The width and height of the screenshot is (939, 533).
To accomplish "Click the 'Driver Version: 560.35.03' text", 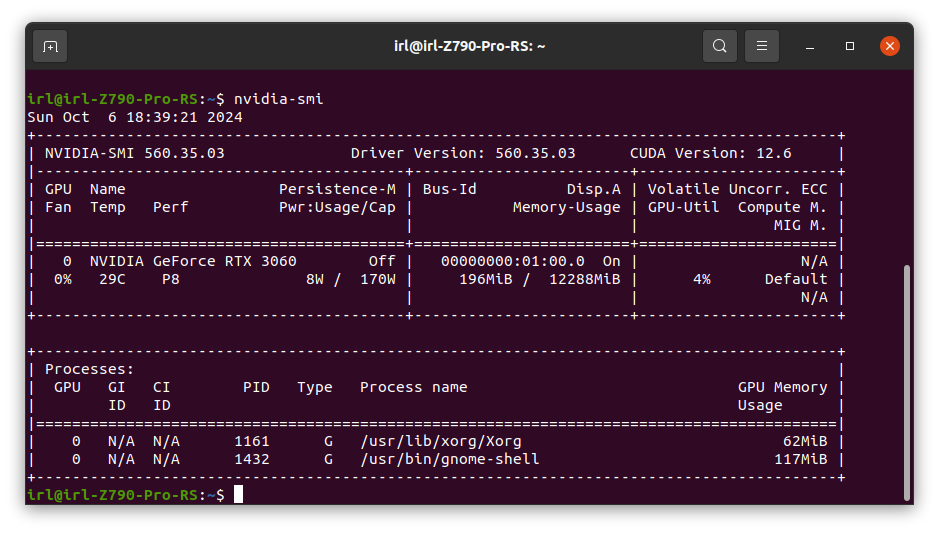I will tap(463, 153).
